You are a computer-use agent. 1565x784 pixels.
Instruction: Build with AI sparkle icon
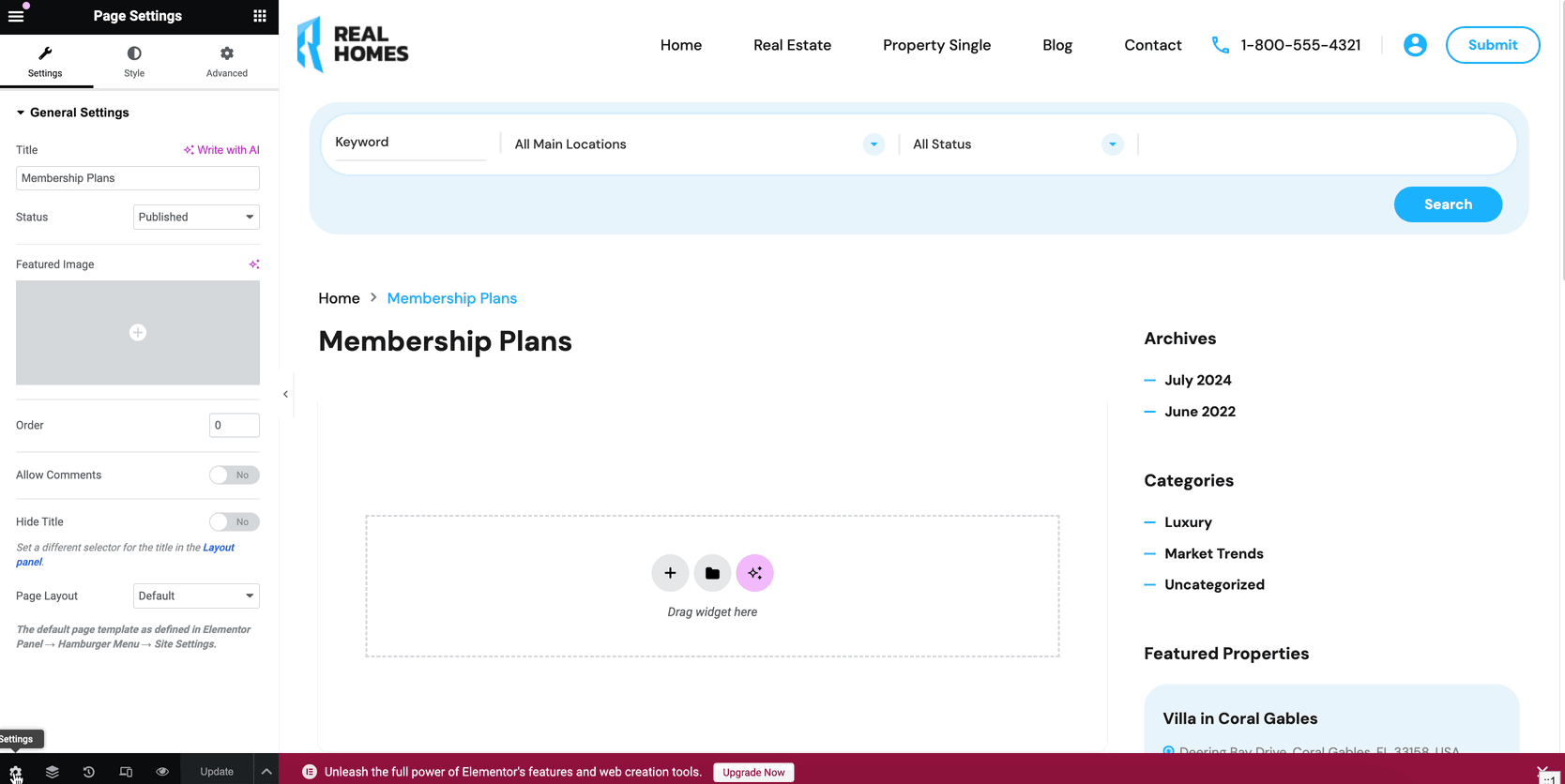pyautogui.click(x=754, y=573)
